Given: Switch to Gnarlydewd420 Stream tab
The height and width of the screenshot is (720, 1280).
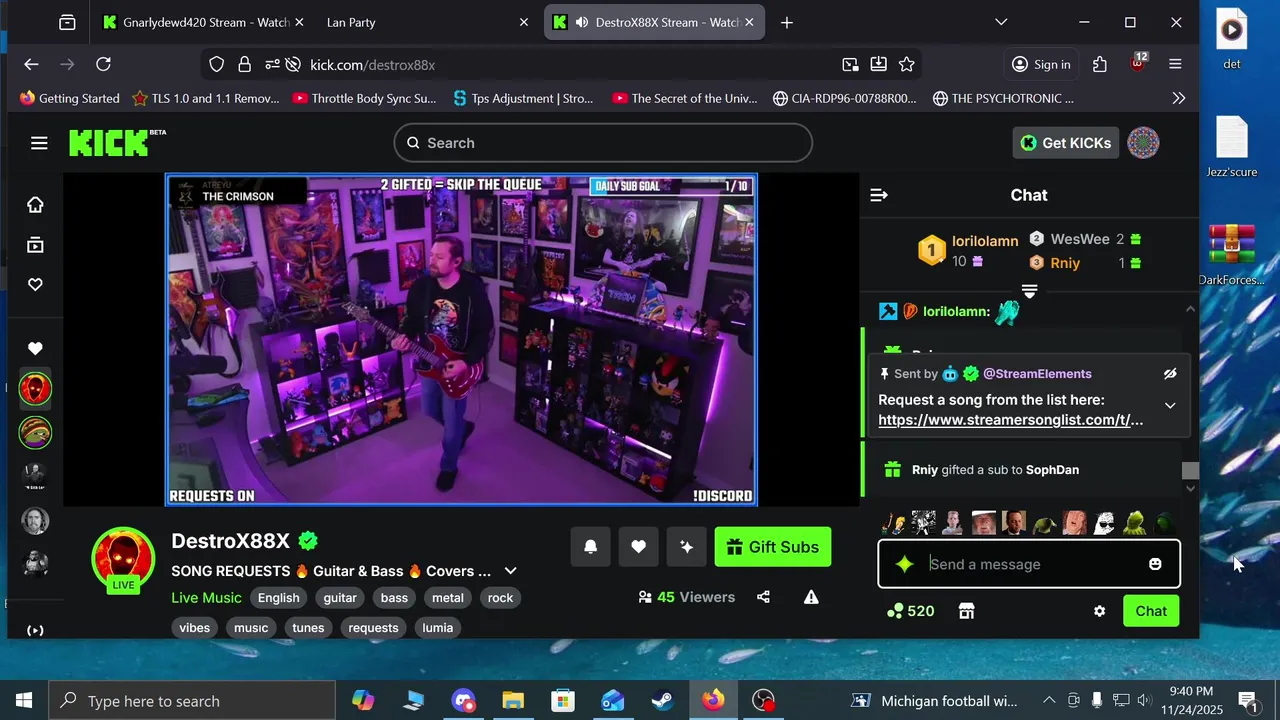Looking at the screenshot, I should 205,22.
